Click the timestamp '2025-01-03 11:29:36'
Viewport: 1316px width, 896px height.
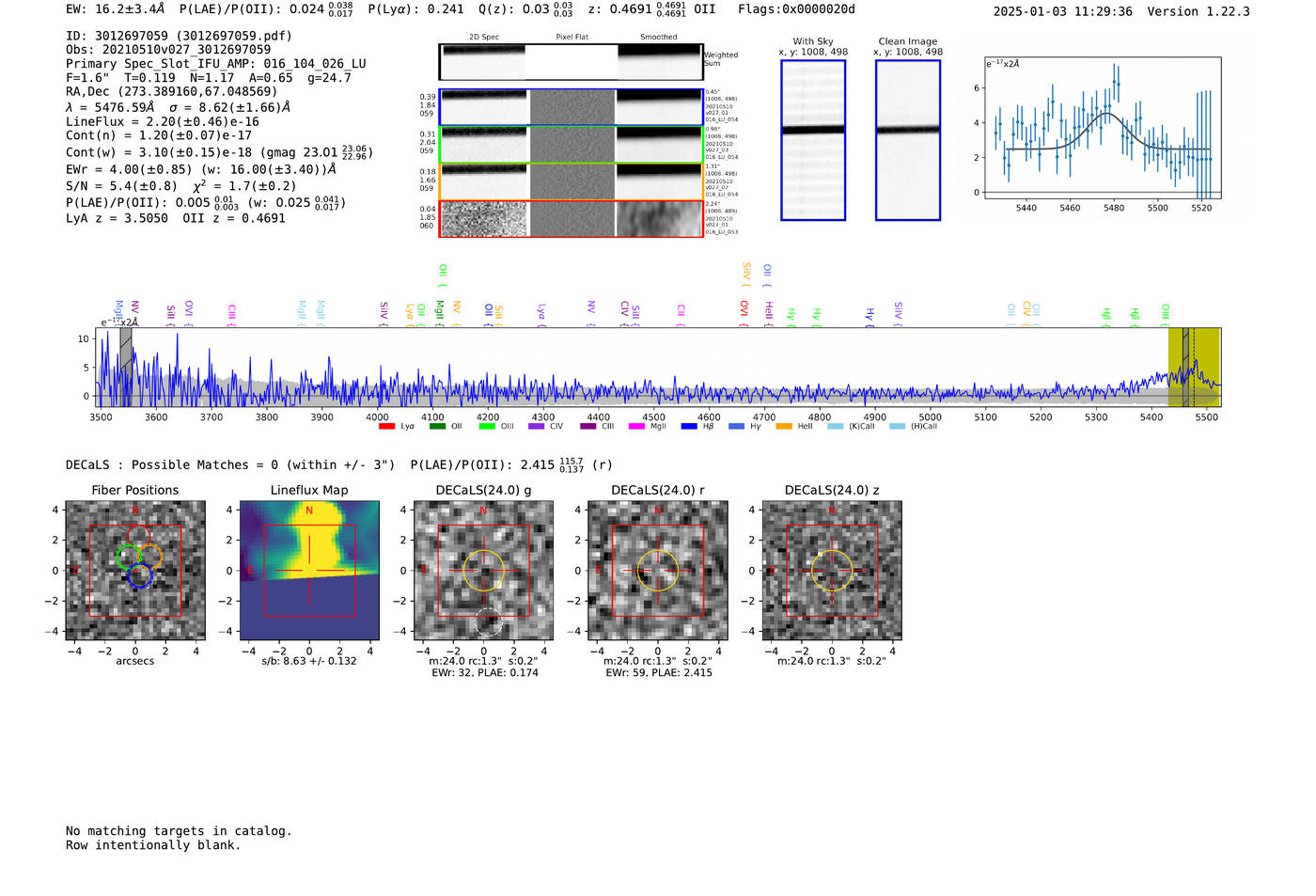point(1063,11)
